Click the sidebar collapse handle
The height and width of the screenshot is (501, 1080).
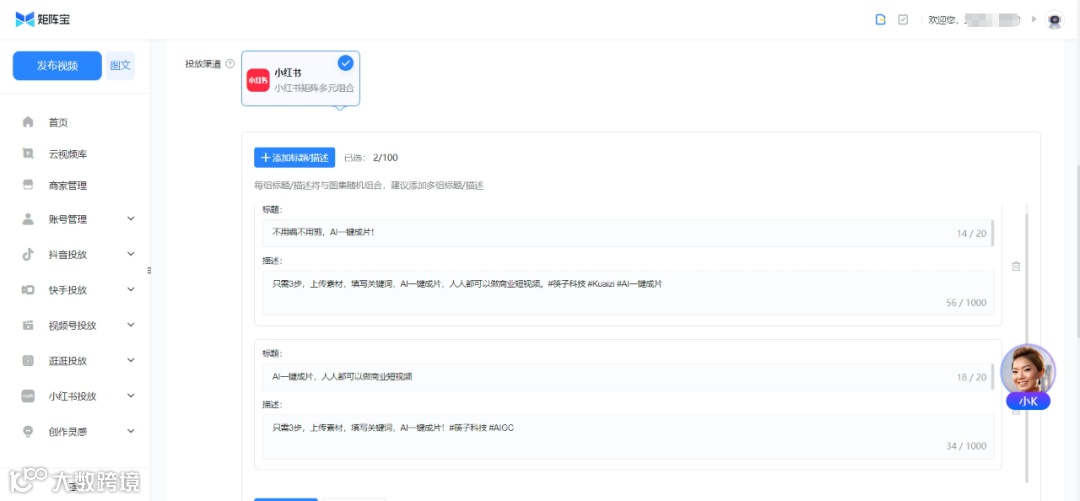[149, 270]
